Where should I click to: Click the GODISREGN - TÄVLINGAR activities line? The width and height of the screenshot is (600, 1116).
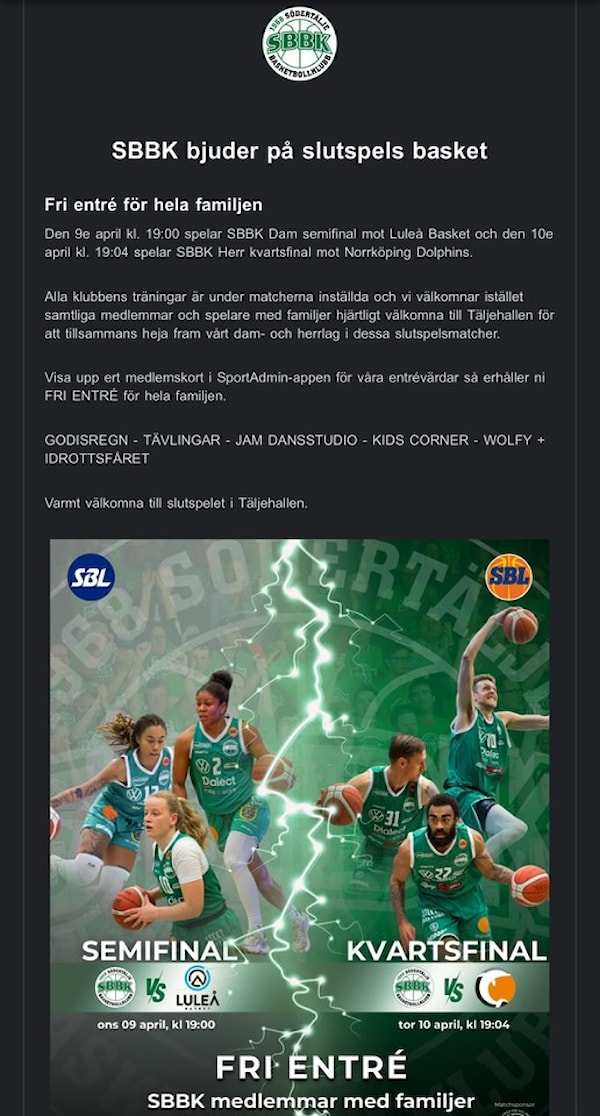(x=294, y=449)
